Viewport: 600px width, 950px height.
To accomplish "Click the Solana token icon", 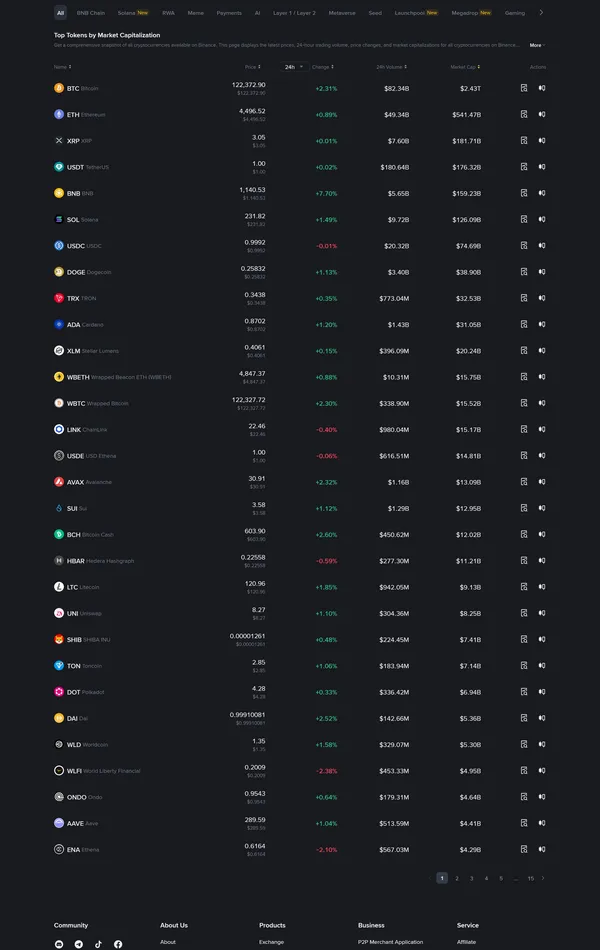I will tap(58, 219).
